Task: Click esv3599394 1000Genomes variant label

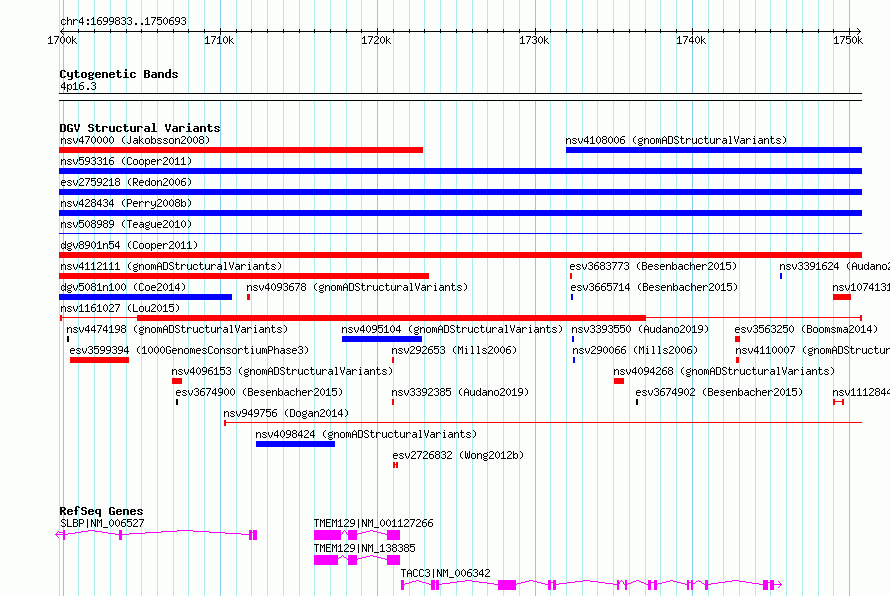Action: pyautogui.click(x=190, y=350)
